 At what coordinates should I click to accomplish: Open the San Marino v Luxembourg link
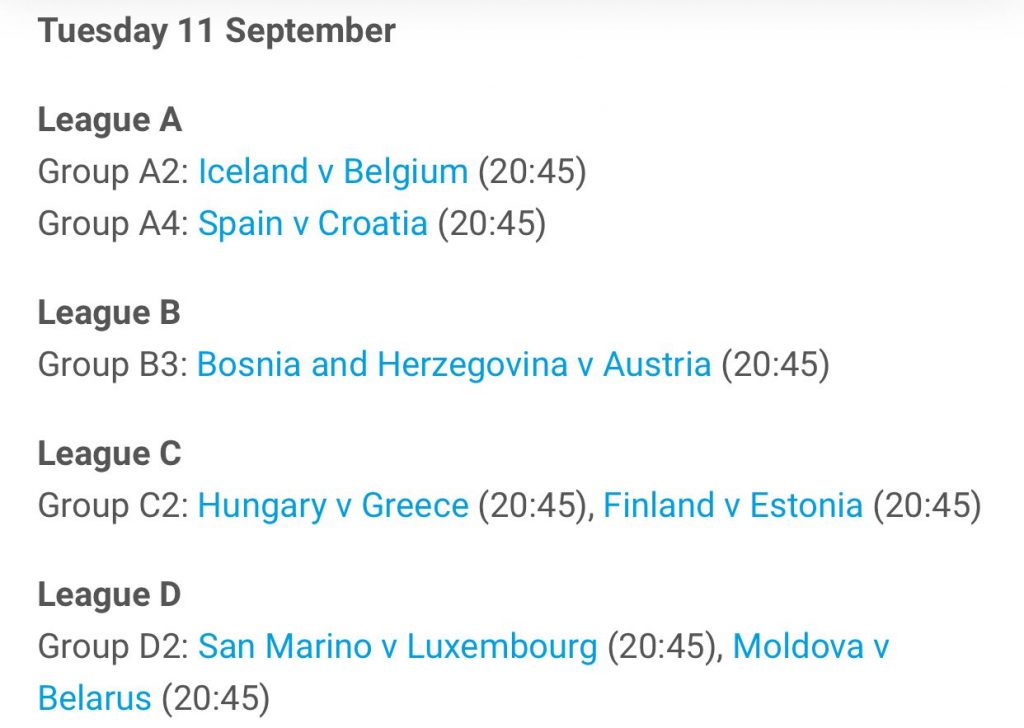pyautogui.click(x=398, y=646)
